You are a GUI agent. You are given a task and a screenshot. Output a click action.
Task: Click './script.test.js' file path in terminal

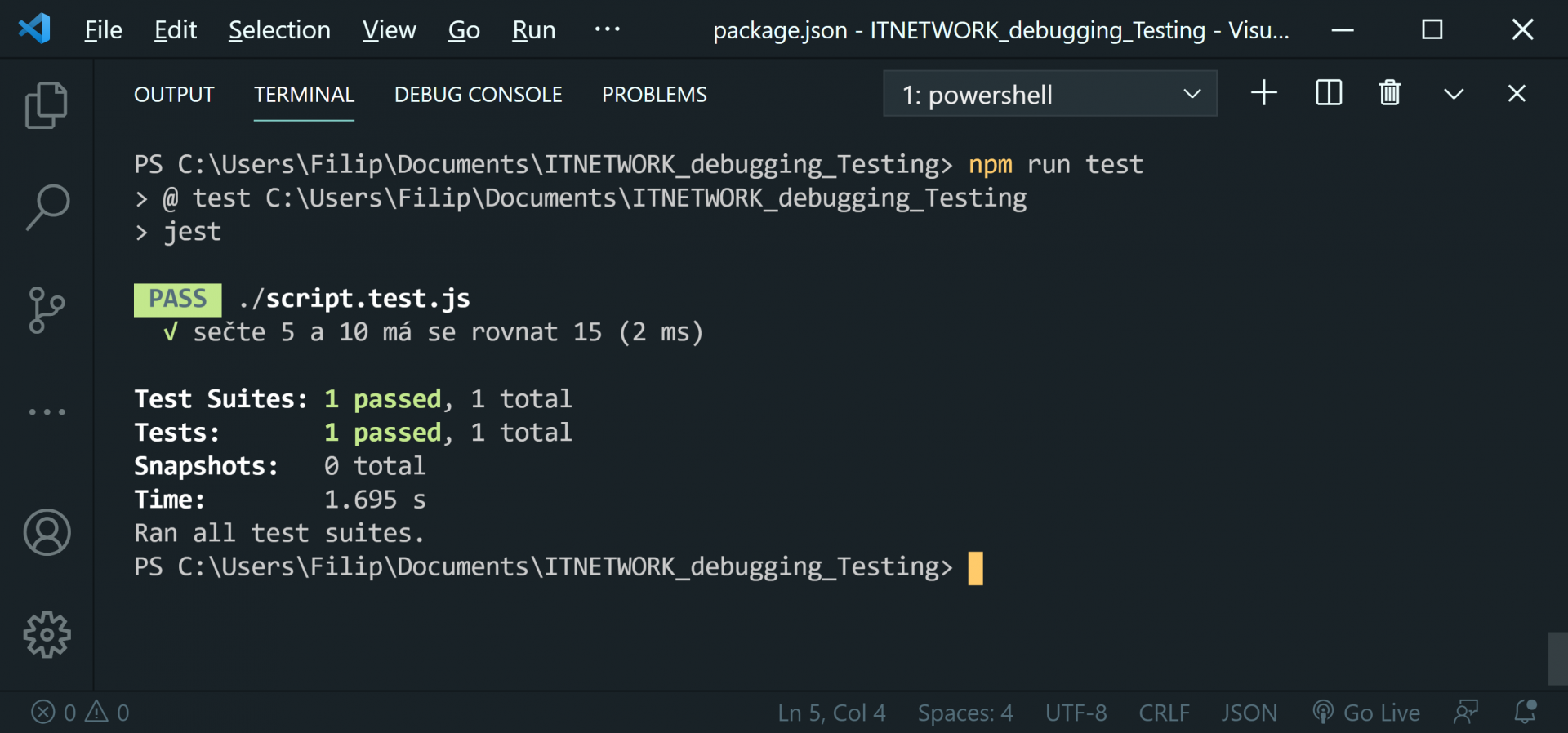click(354, 300)
